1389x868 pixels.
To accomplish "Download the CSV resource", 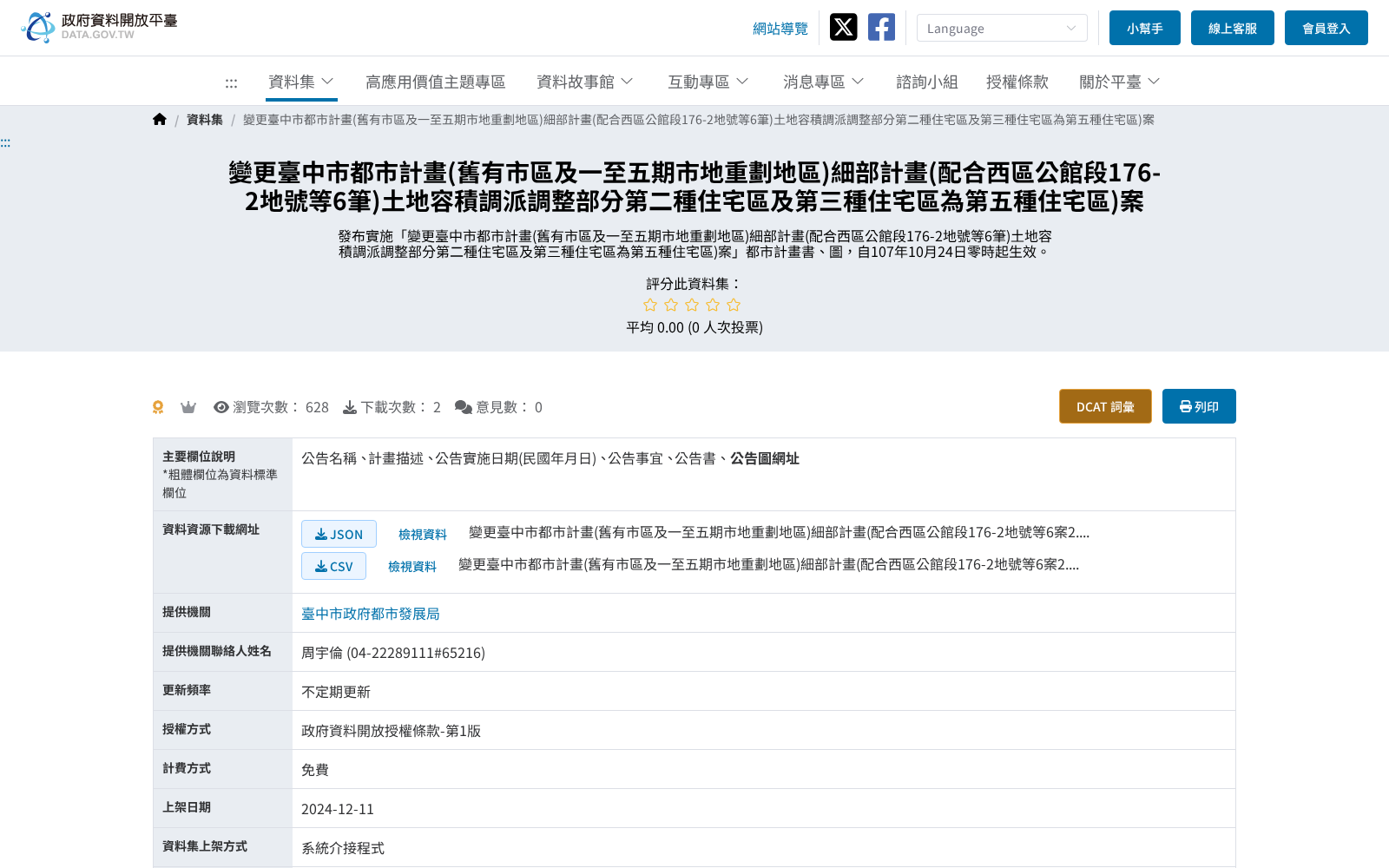I will (333, 566).
